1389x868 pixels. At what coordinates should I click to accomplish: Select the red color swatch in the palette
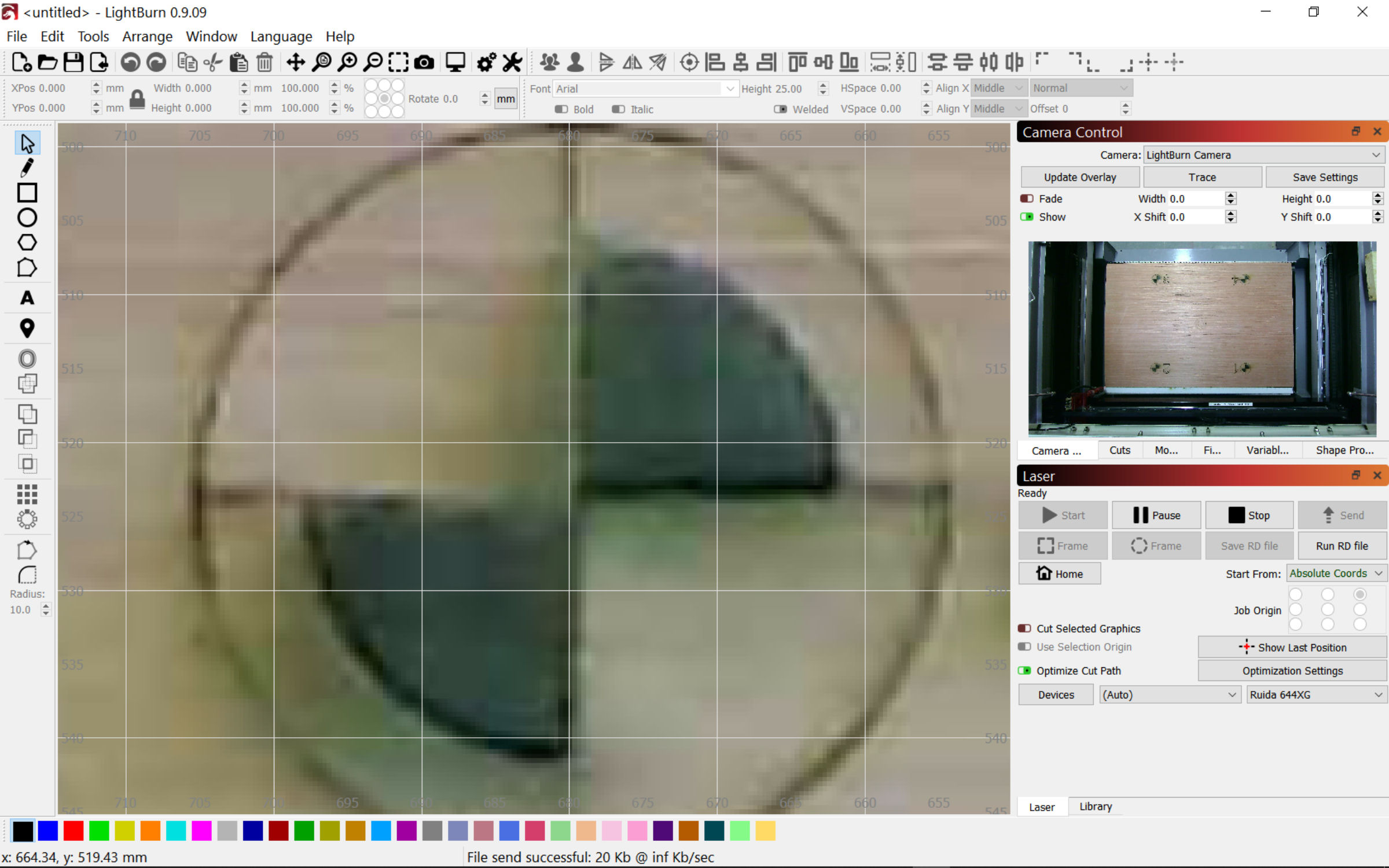tap(74, 830)
